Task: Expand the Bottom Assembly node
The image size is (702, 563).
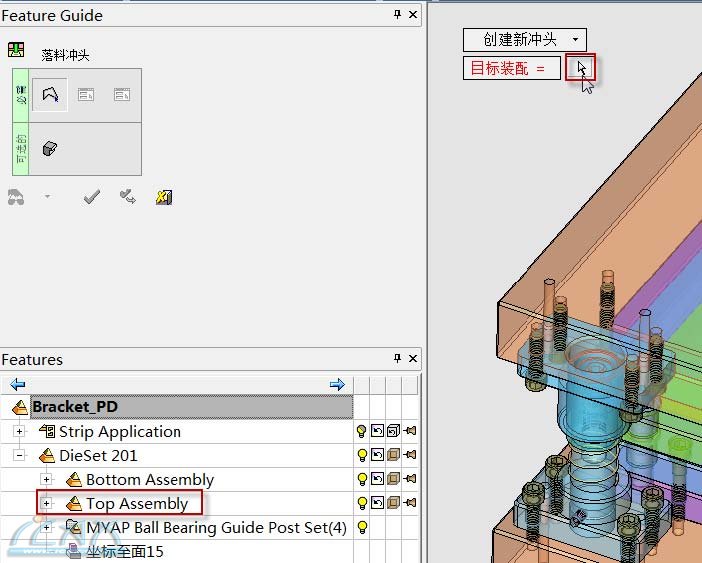Action: (x=47, y=480)
